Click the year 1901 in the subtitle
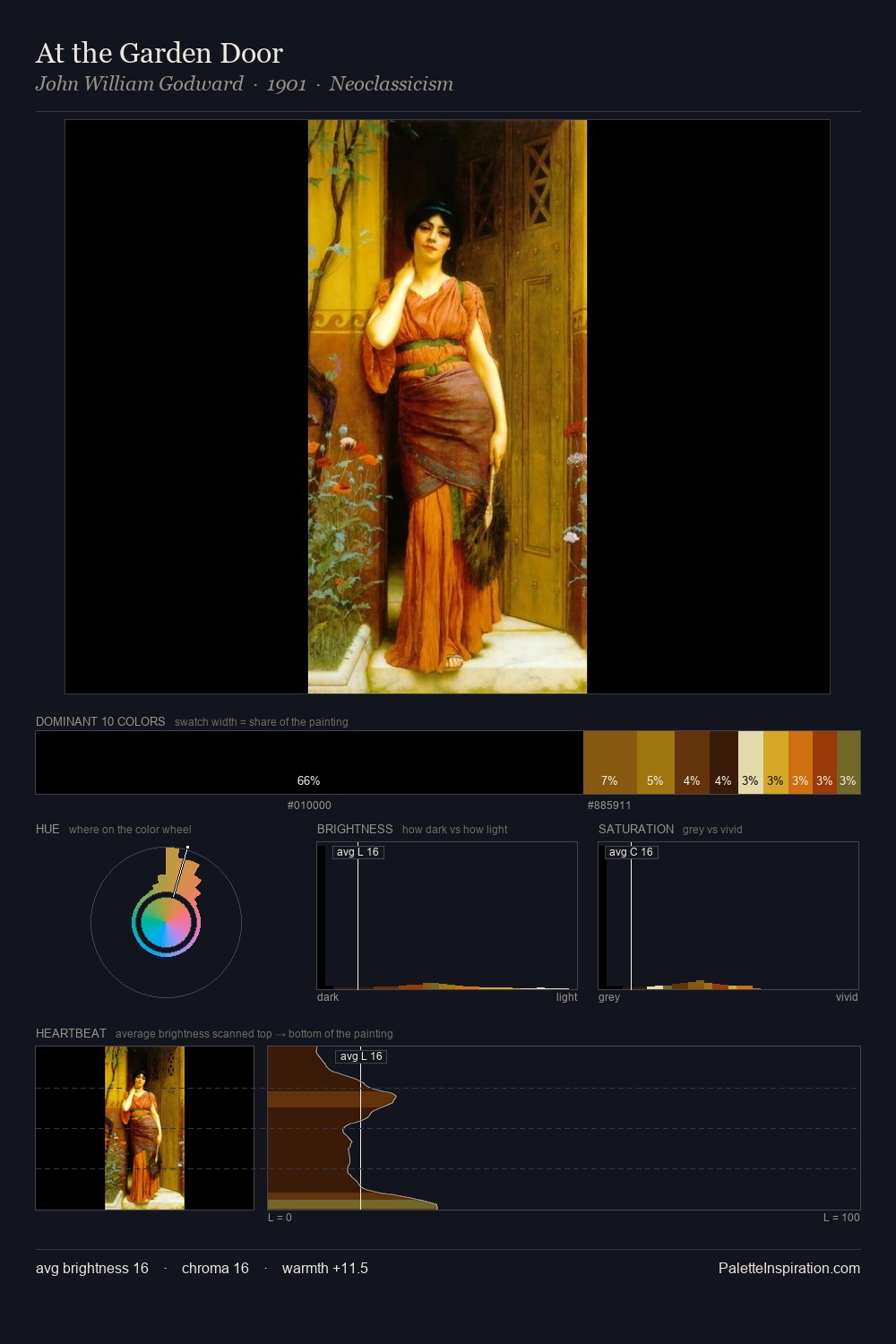This screenshot has height=1344, width=896. [x=287, y=84]
